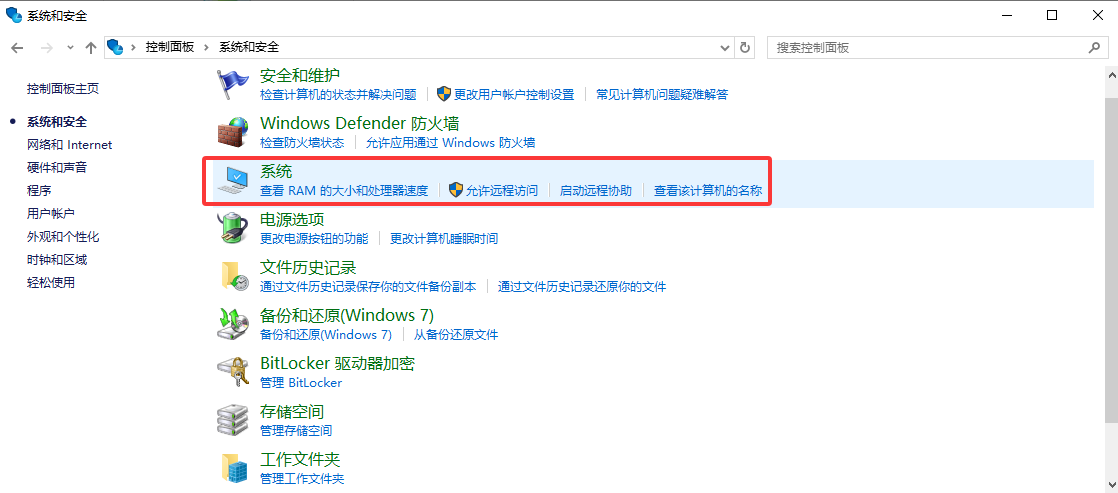Screen dimensions: 1118x493
Task: Click the title bar 系统和安全 window icon
Action: pos(14,14)
